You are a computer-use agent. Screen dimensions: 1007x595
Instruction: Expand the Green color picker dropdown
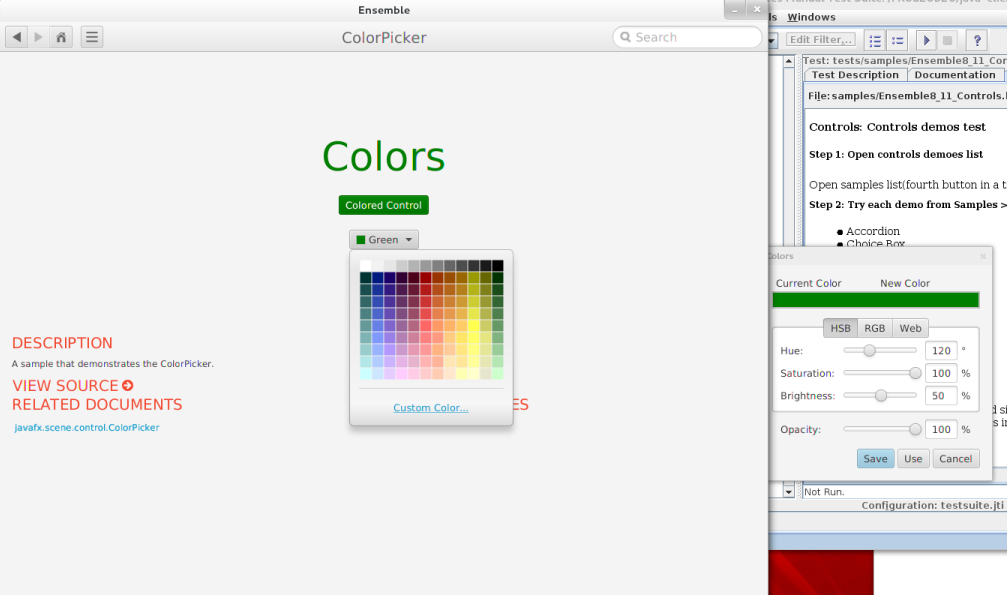(384, 240)
